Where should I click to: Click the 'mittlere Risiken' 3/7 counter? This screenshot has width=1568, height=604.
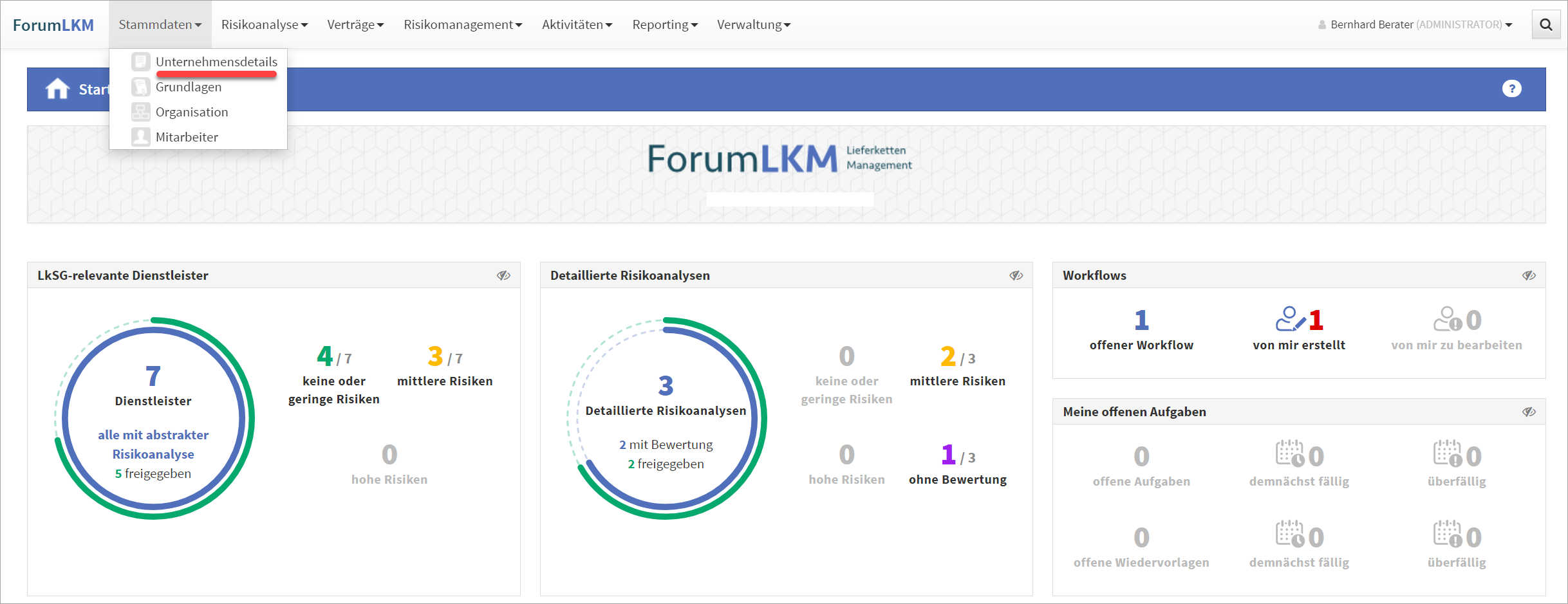(x=445, y=367)
